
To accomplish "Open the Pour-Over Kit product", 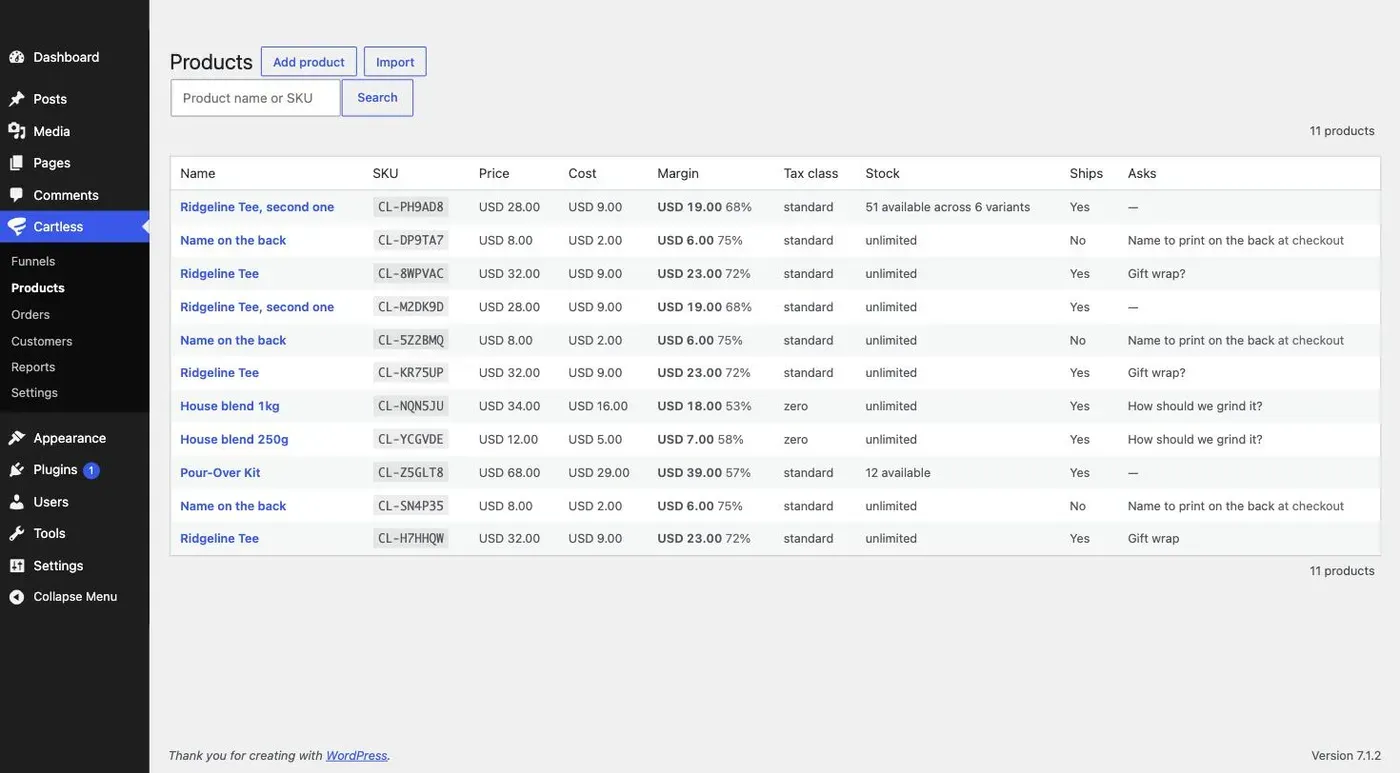I will [x=220, y=472].
